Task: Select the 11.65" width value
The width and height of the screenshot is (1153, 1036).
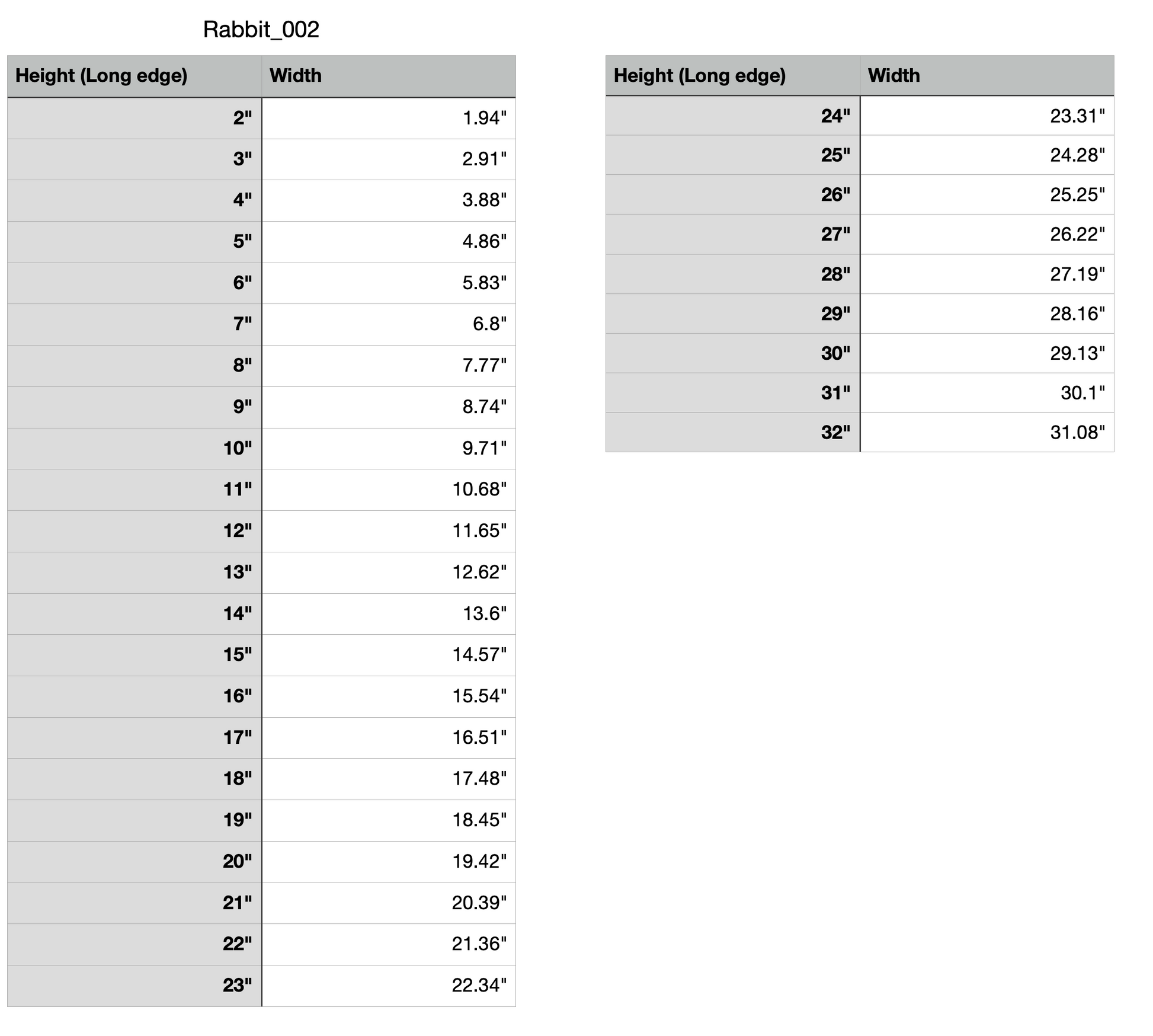Action: (479, 530)
